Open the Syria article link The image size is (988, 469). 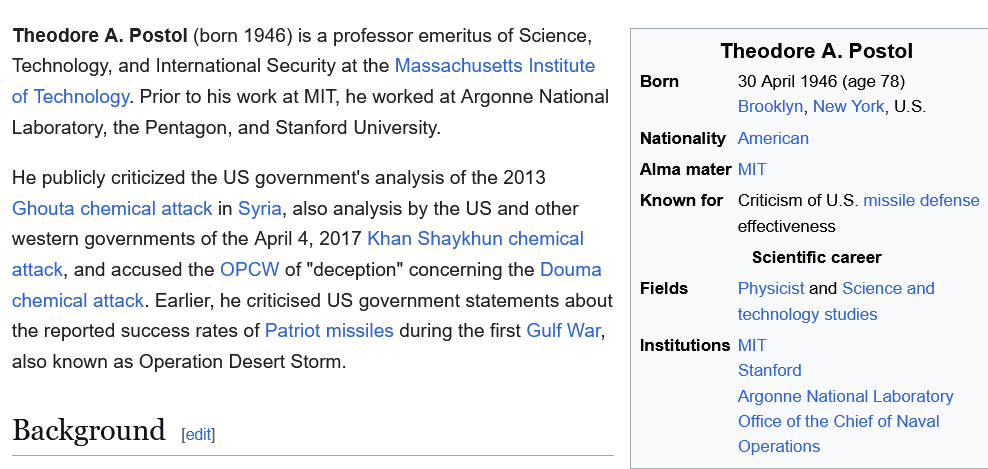259,208
